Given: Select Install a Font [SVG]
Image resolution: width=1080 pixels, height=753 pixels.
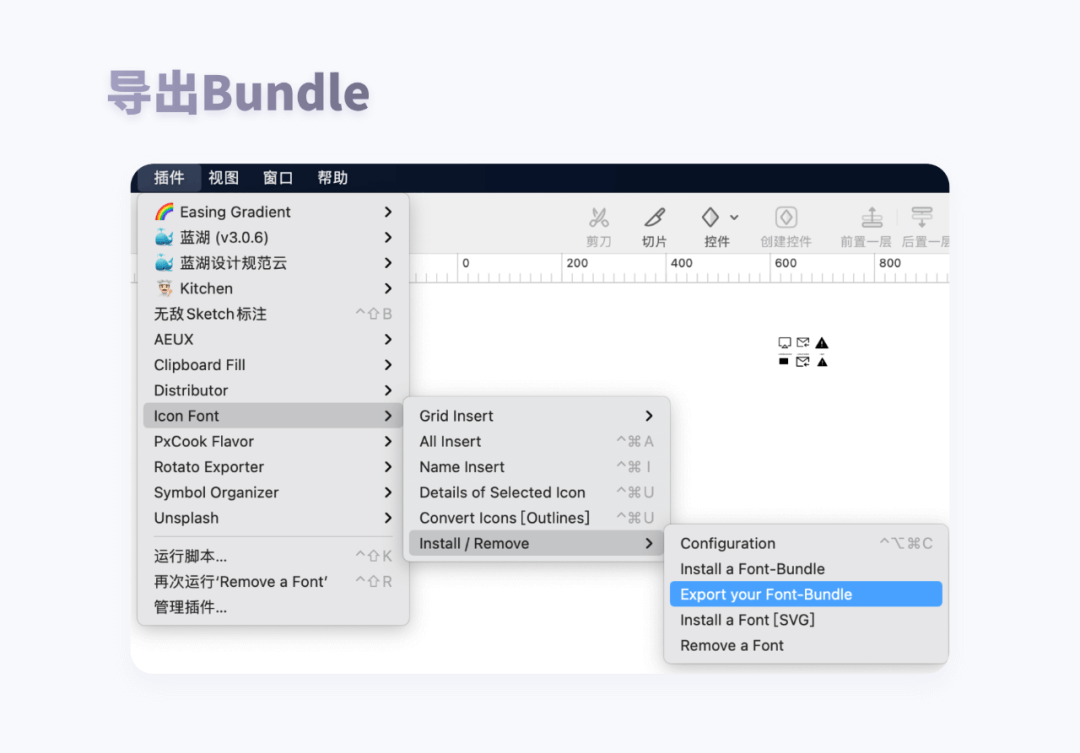Looking at the screenshot, I should click(x=806, y=619).
